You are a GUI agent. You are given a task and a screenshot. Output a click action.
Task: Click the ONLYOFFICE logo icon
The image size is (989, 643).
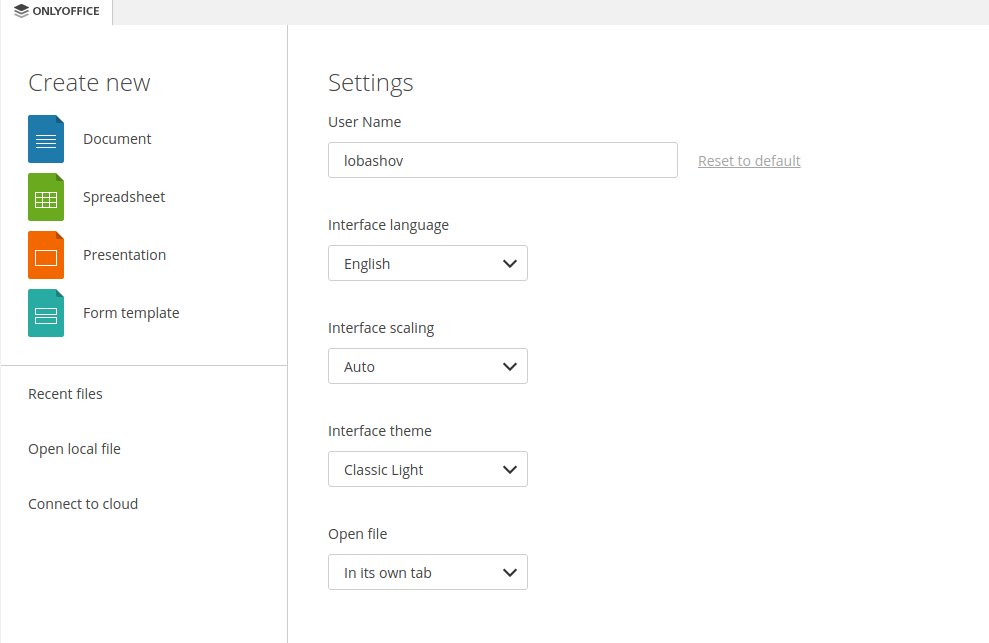(21, 11)
